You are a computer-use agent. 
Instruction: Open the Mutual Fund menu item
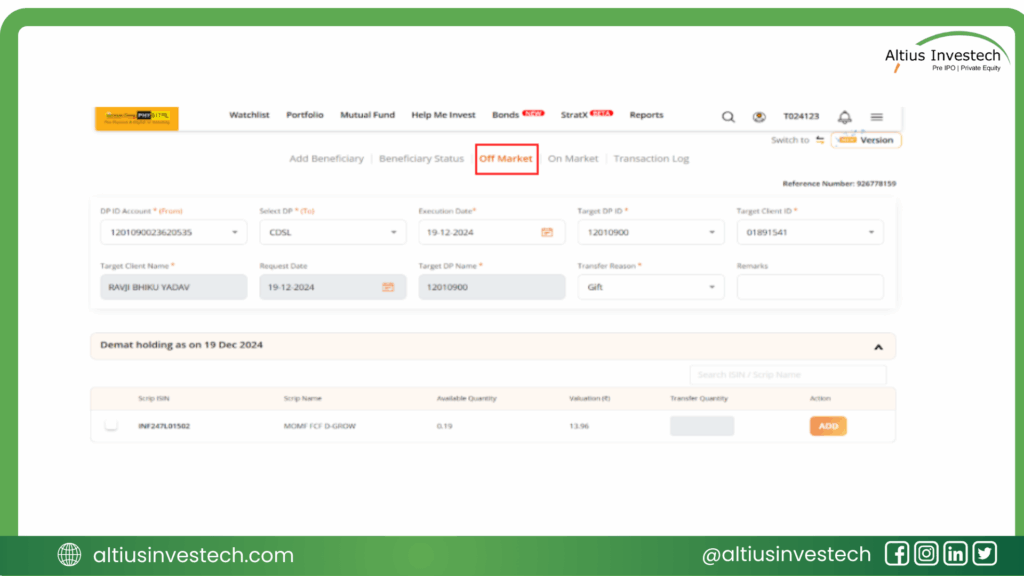(367, 115)
